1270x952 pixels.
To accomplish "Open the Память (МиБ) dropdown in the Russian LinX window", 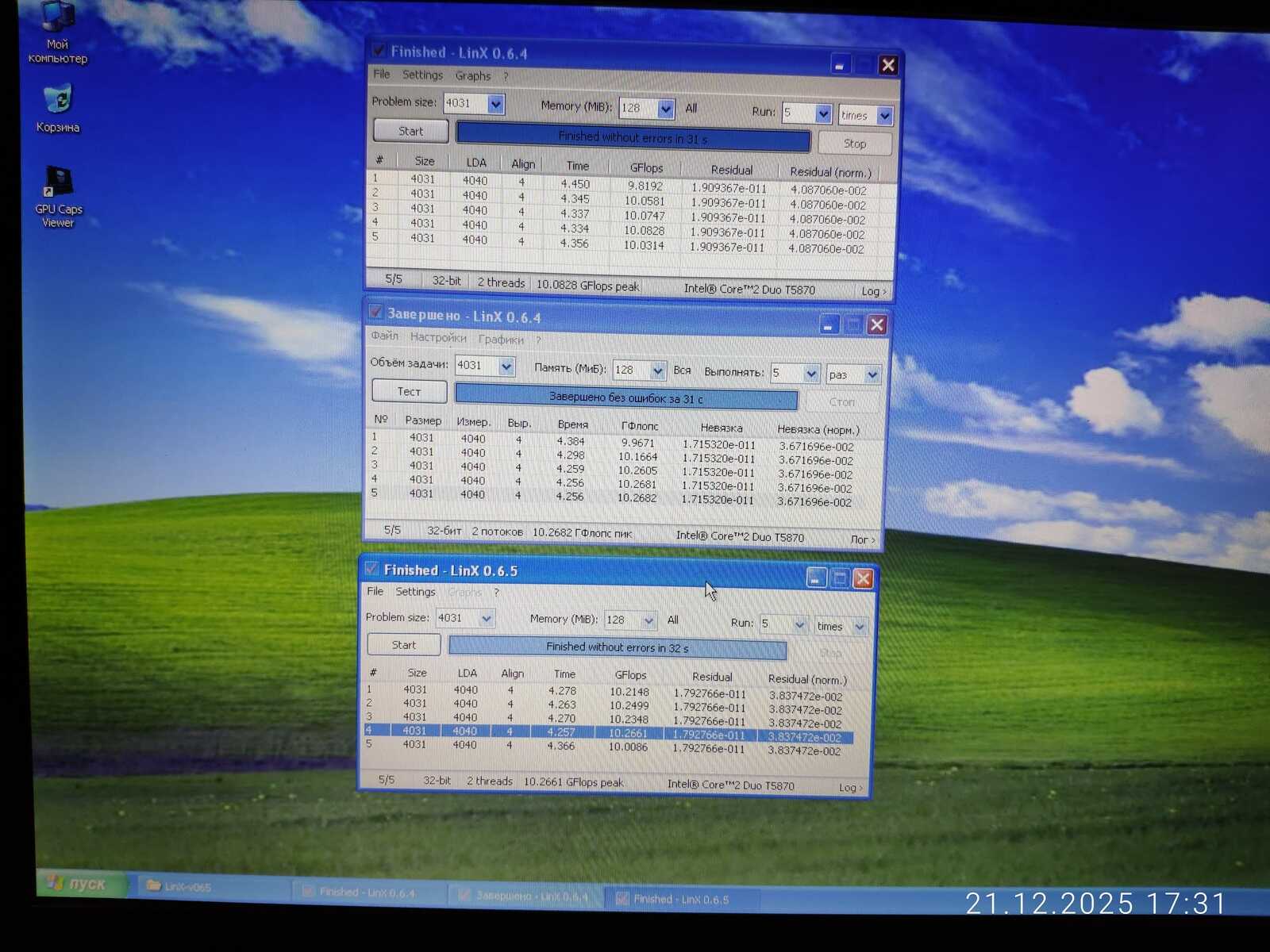I will [657, 370].
